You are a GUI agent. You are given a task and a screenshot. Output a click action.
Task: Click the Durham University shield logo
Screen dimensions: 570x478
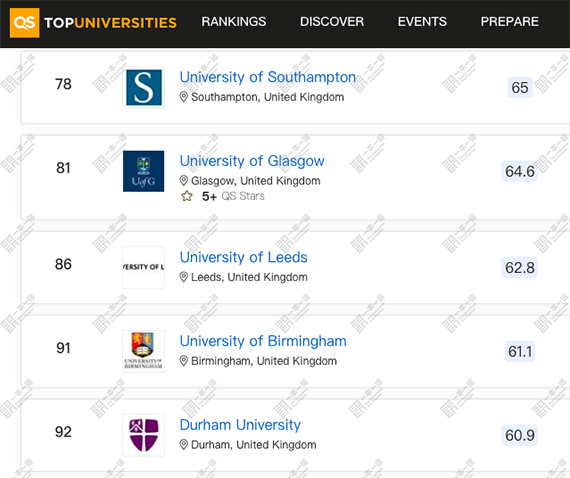tap(144, 435)
